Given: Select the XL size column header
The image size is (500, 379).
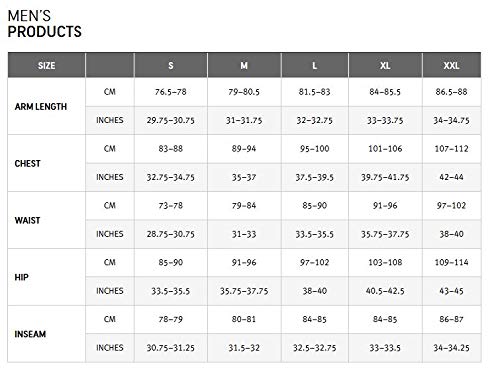Looking at the screenshot, I should click(385, 65).
